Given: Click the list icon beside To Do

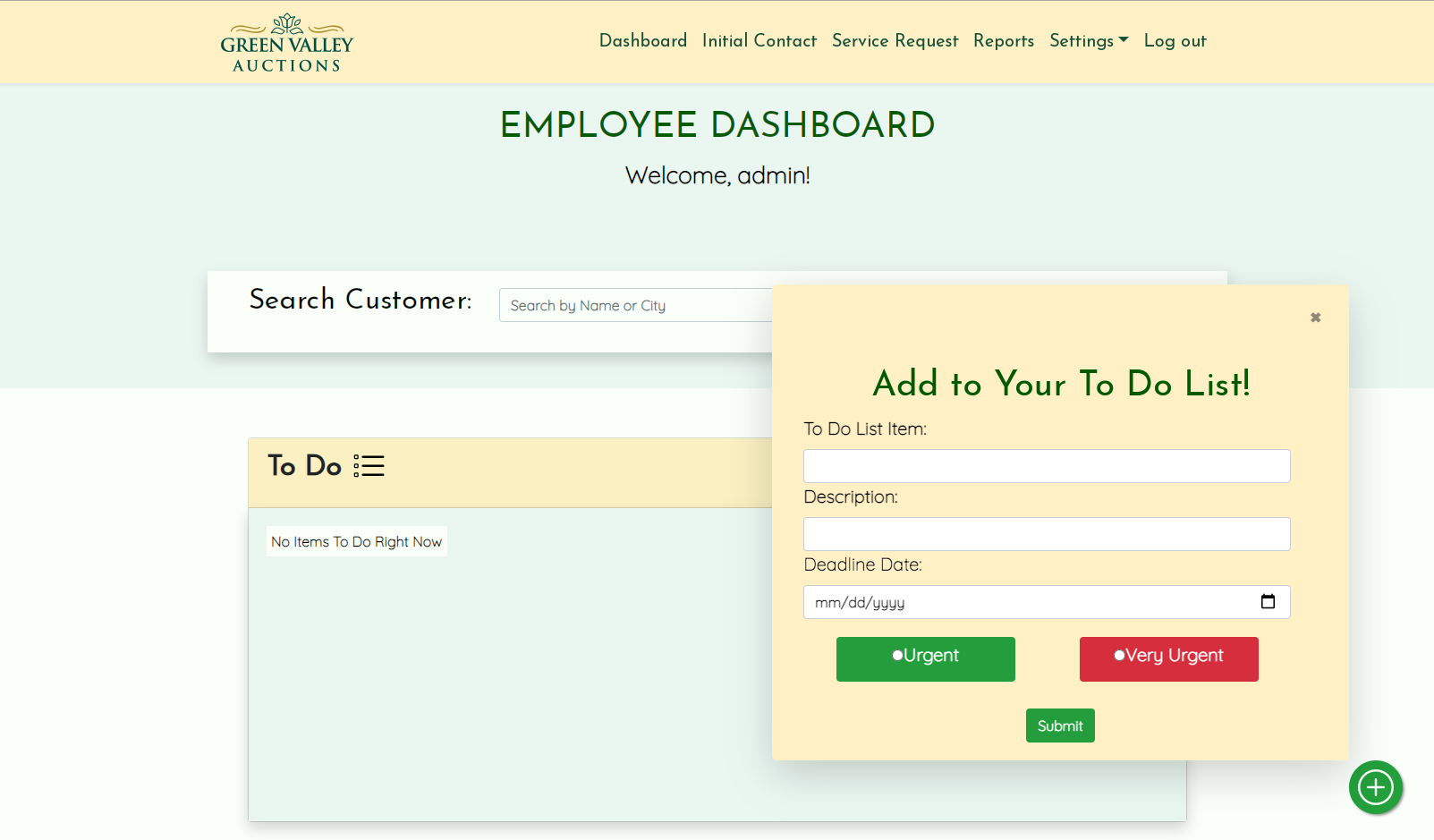Looking at the screenshot, I should [369, 466].
